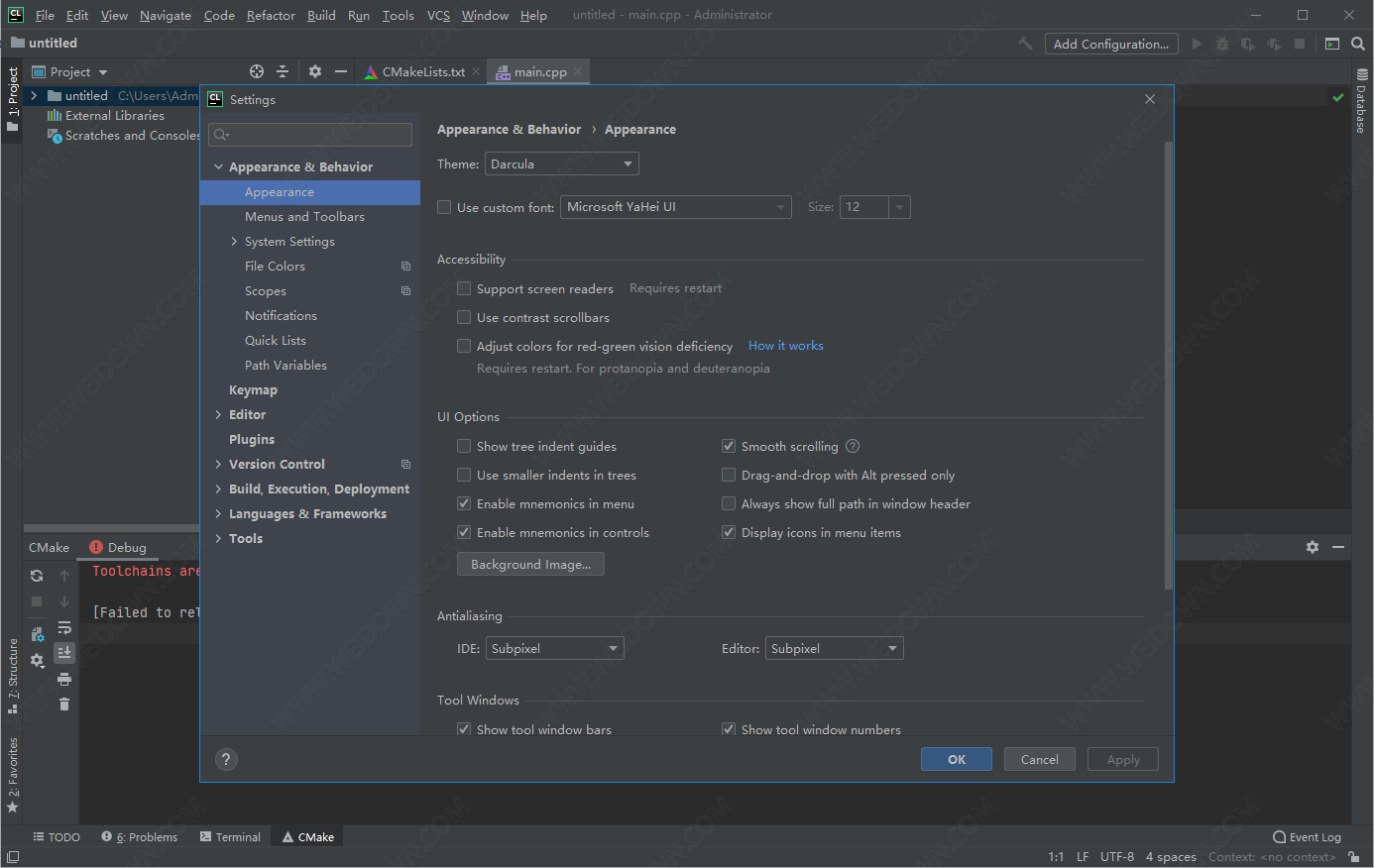Click collapse all icon in Project panel

coord(283,71)
